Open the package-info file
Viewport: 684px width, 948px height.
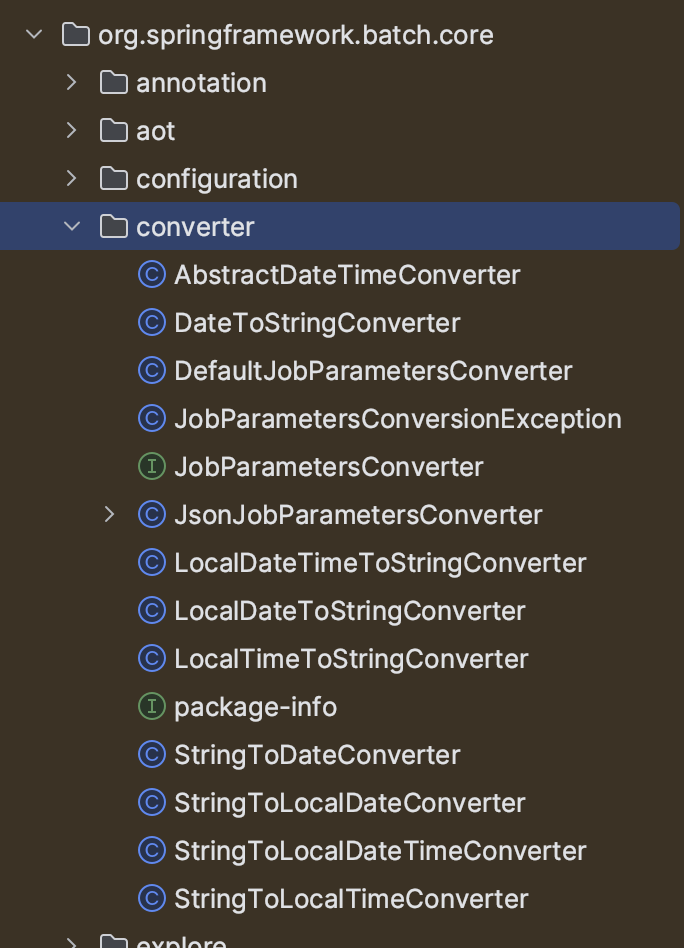[x=255, y=707]
